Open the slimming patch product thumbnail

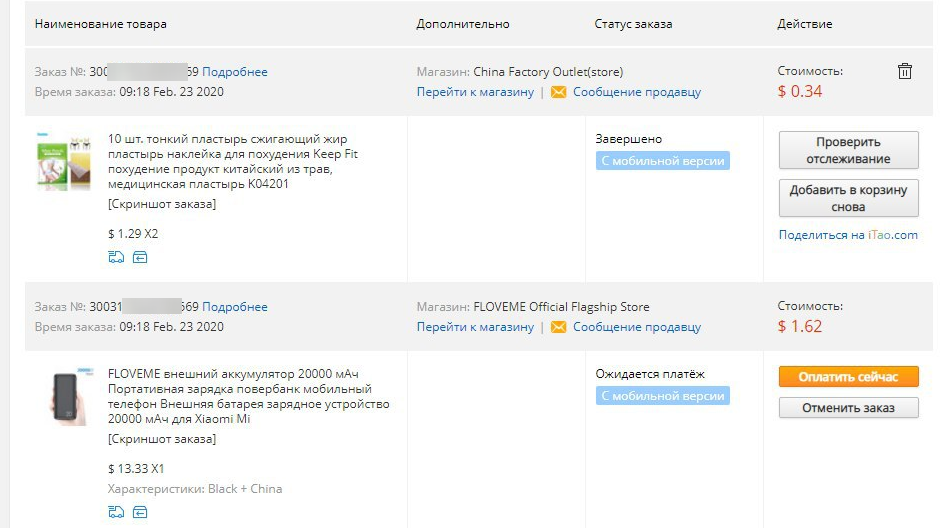63,161
